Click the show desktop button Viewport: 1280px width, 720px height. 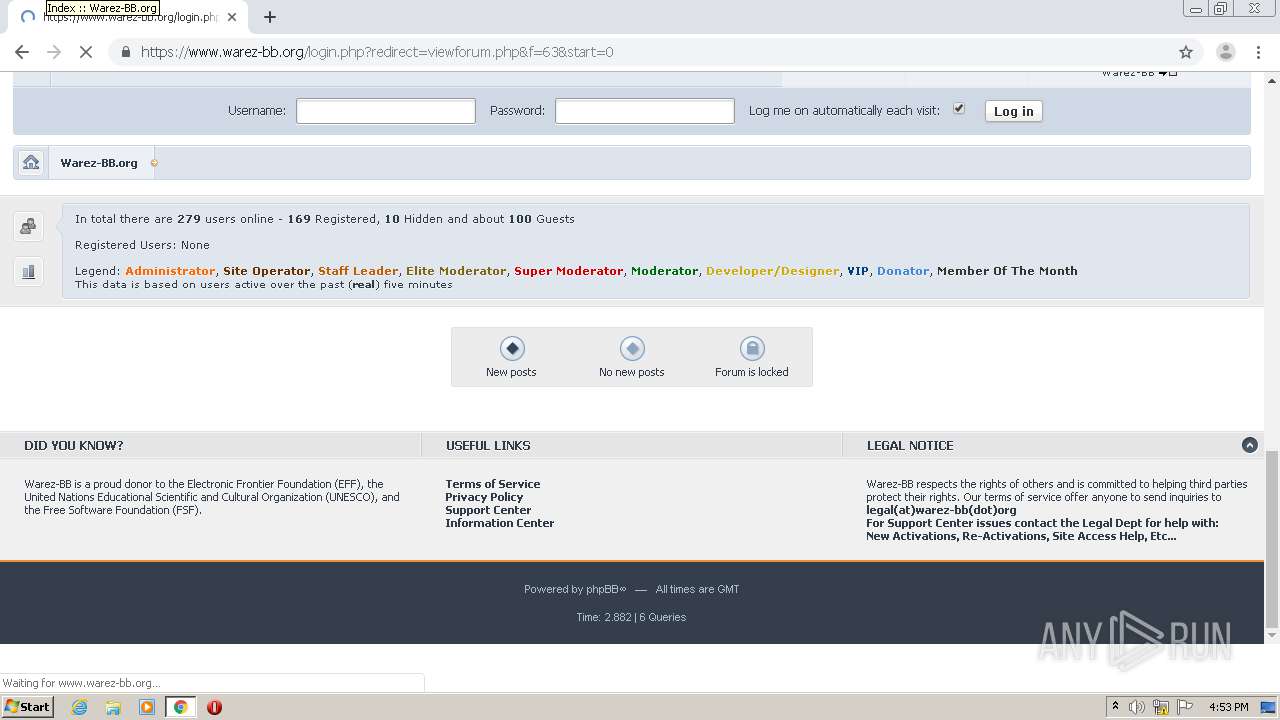[x=1269, y=707]
